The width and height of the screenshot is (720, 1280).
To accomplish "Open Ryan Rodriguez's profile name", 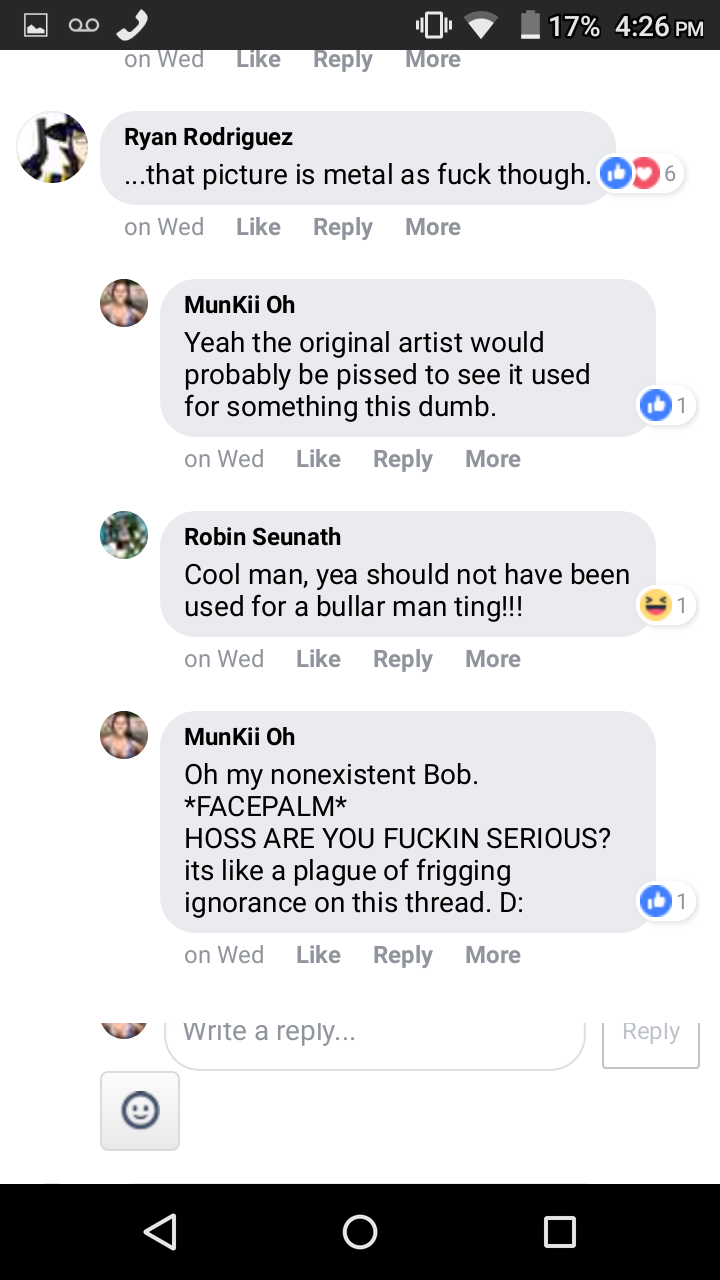I will pos(207,137).
